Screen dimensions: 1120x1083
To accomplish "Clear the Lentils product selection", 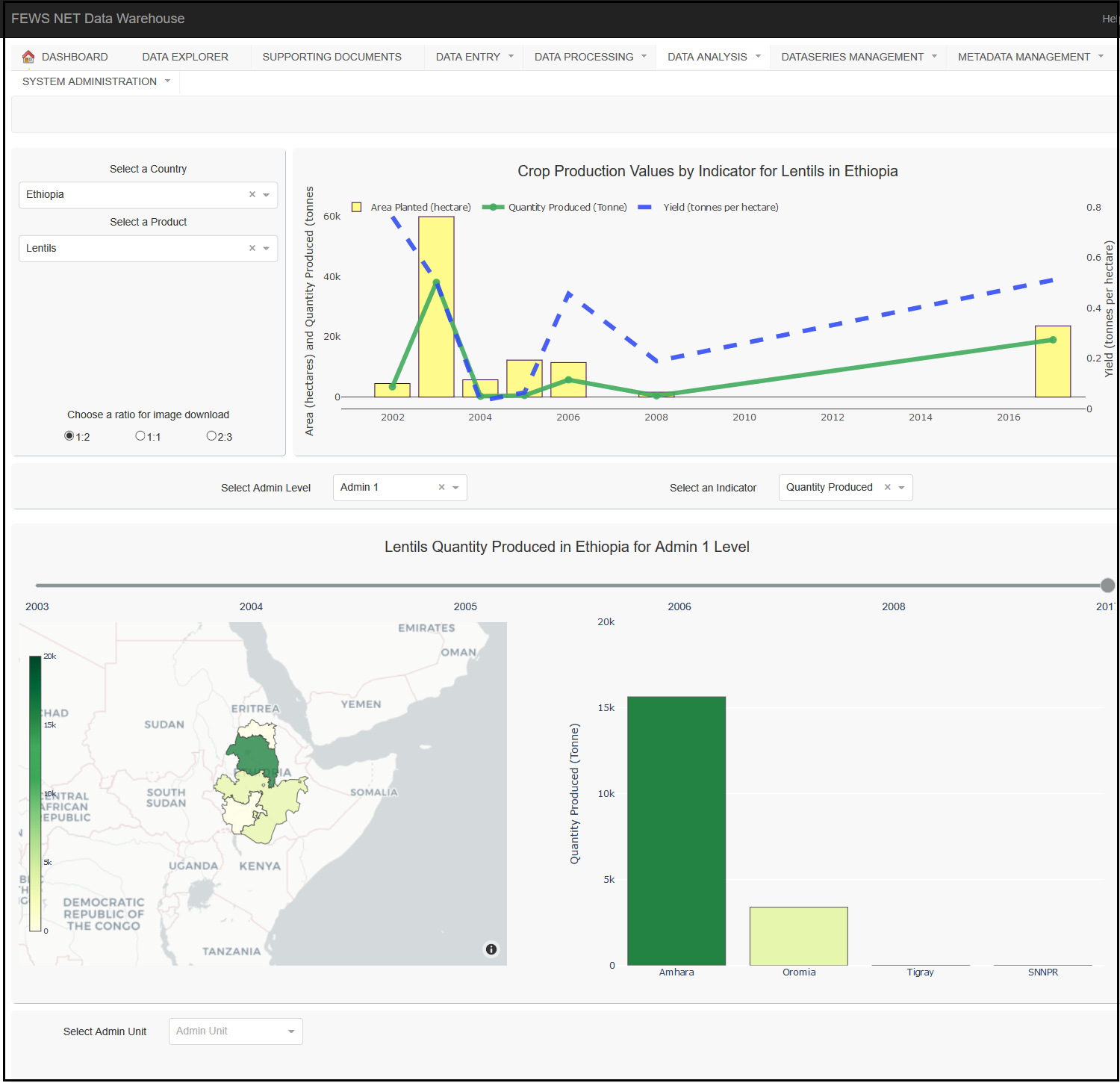I will [x=252, y=248].
